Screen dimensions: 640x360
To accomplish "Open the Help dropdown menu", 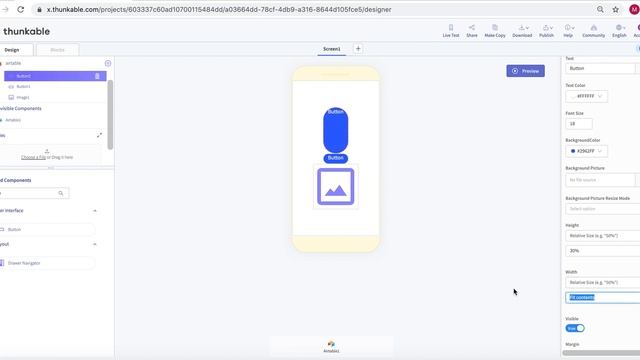I will 569,31.
